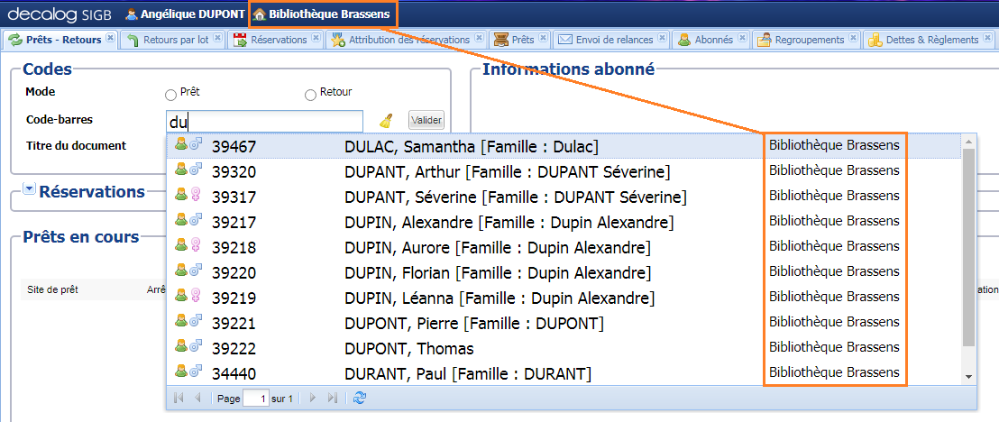The height and width of the screenshot is (422, 999).
Task: Select DUPIN, Léanna from suggestions
Action: click(563, 298)
